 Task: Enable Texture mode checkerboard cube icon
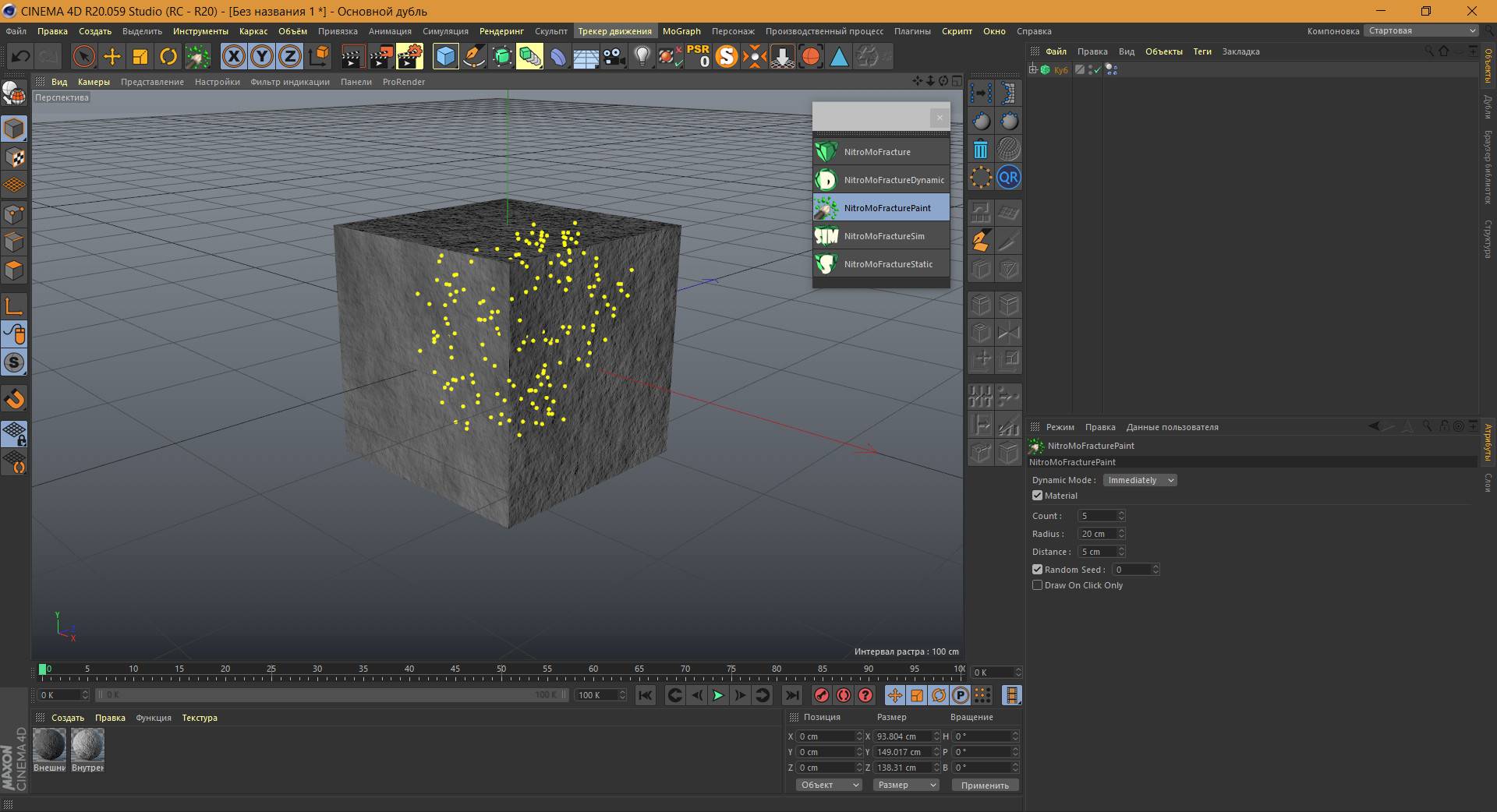pos(14,157)
